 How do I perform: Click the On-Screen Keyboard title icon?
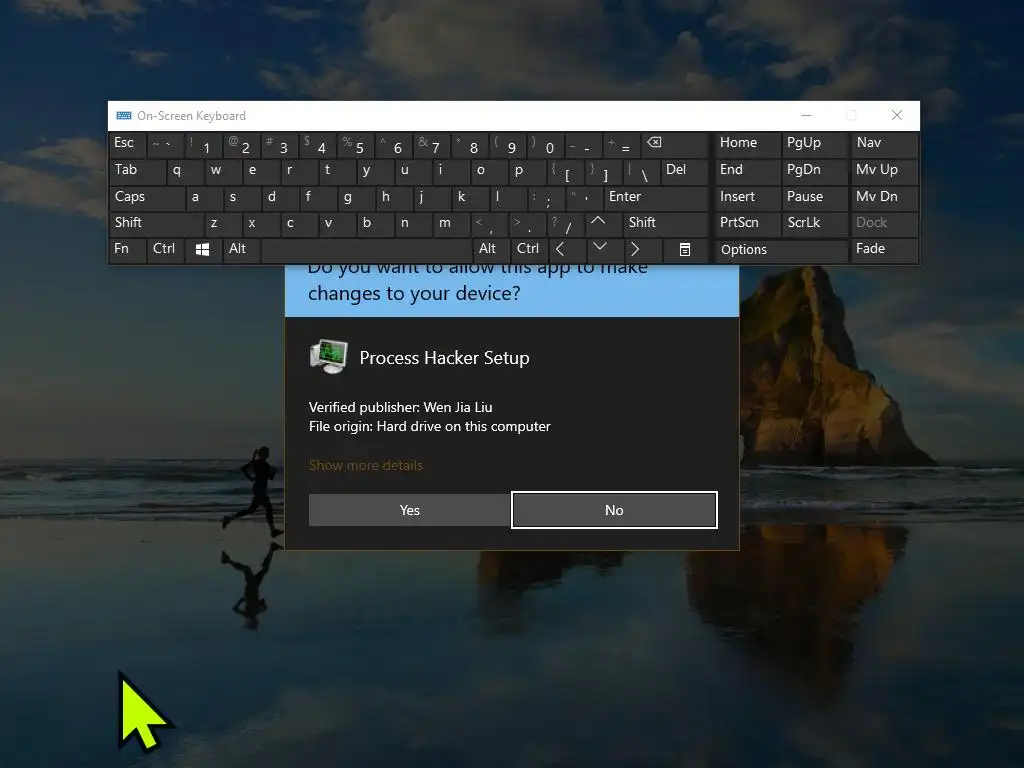124,116
